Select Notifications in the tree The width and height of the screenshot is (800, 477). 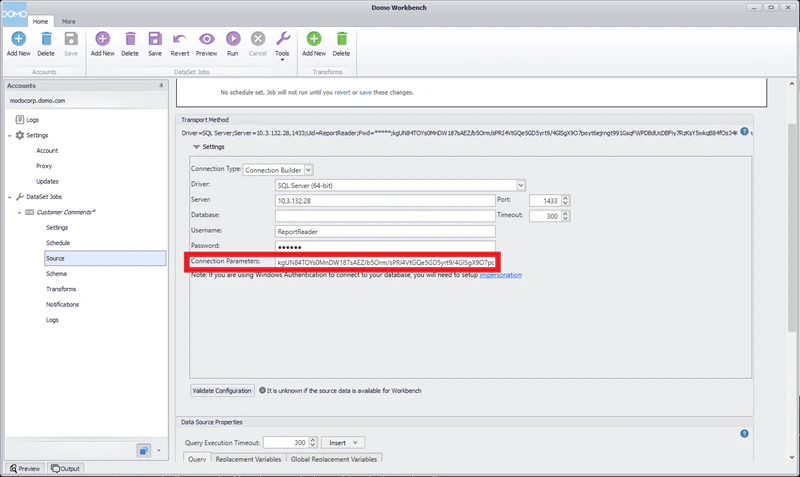(62, 304)
